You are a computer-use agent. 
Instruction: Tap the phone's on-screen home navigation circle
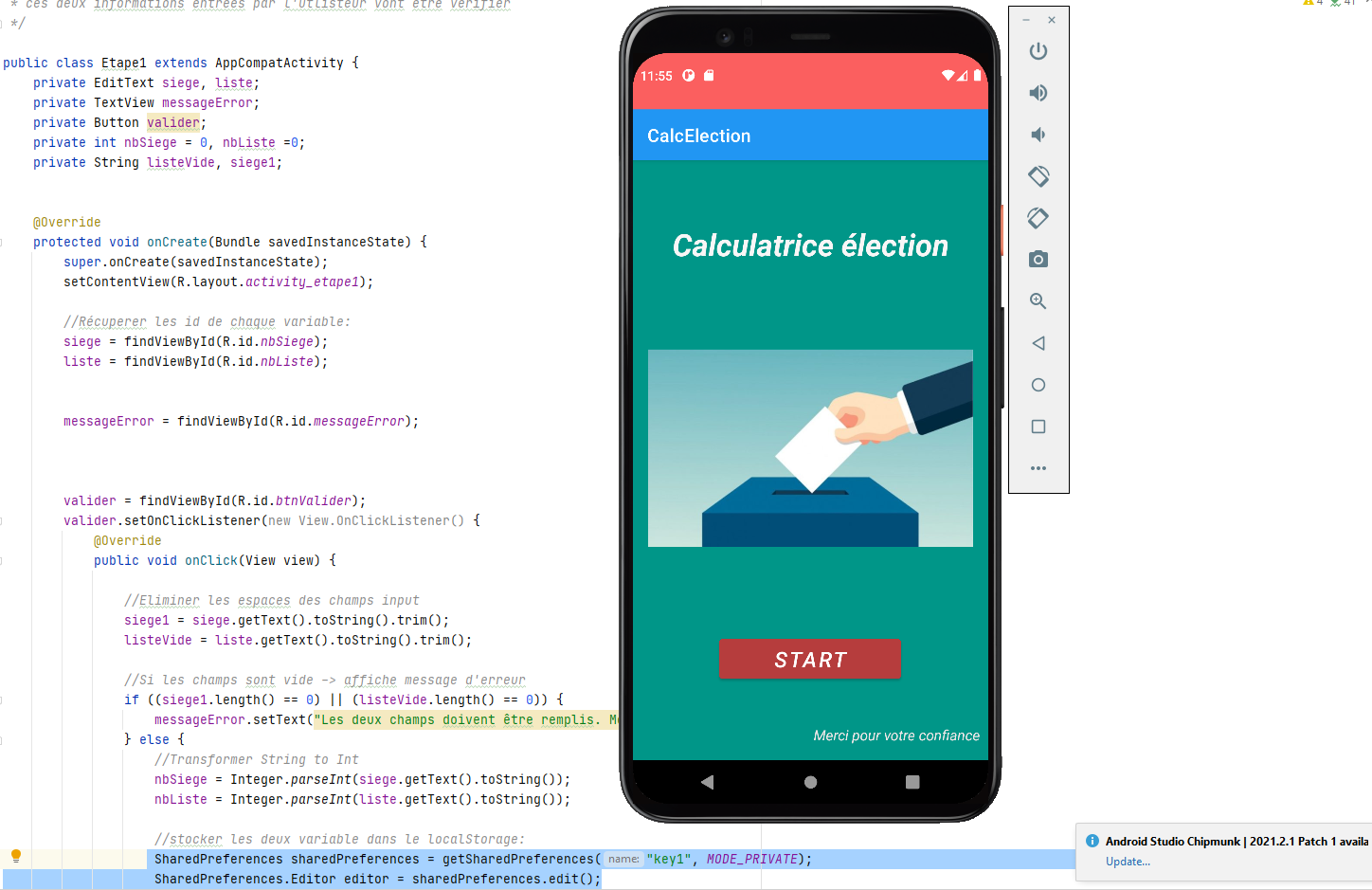(810, 782)
